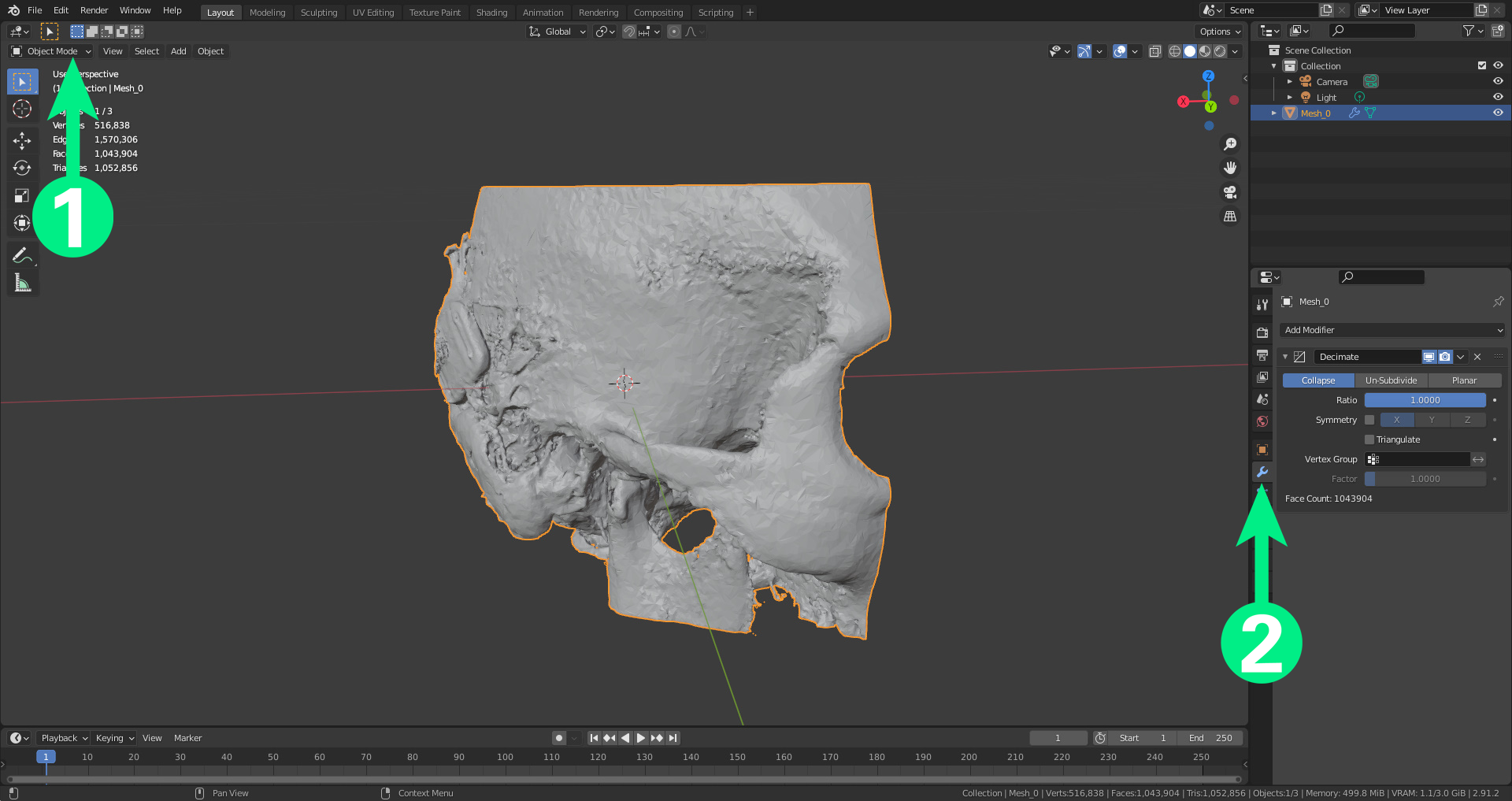The image size is (1512, 801).
Task: Select the Measure tool
Action: tap(22, 283)
